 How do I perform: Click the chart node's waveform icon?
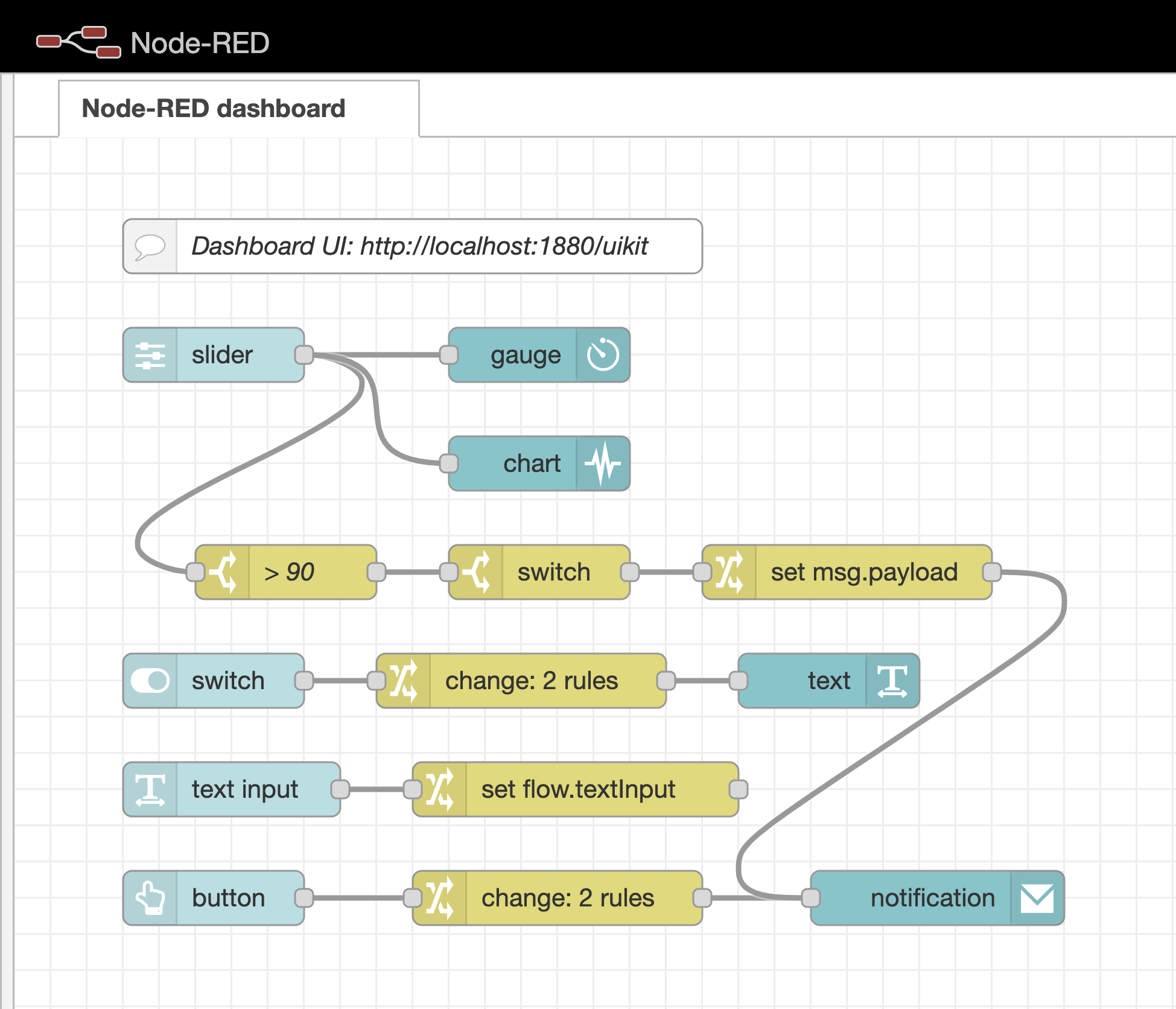coord(603,463)
